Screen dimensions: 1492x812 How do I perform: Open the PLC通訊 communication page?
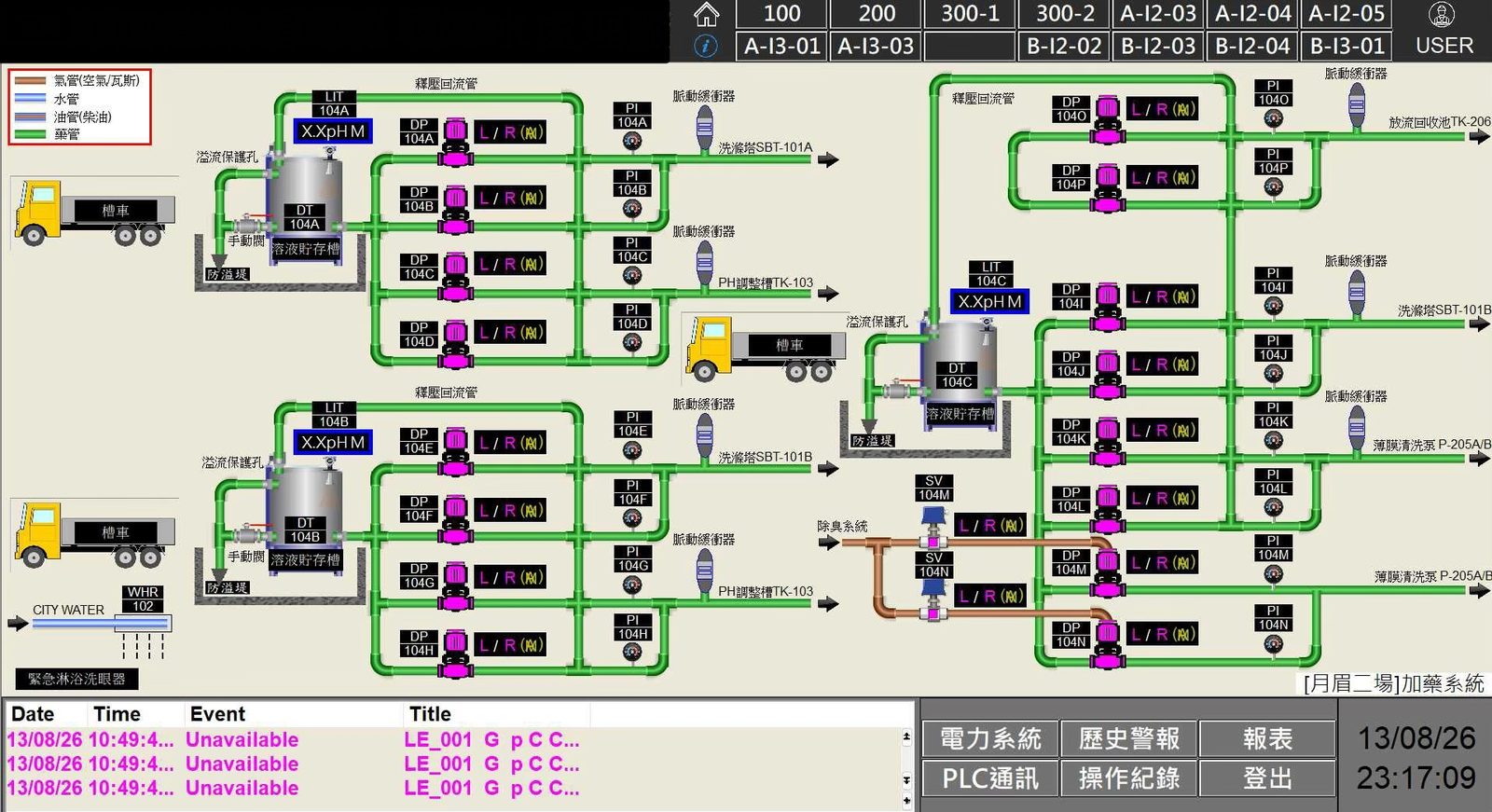coord(990,778)
